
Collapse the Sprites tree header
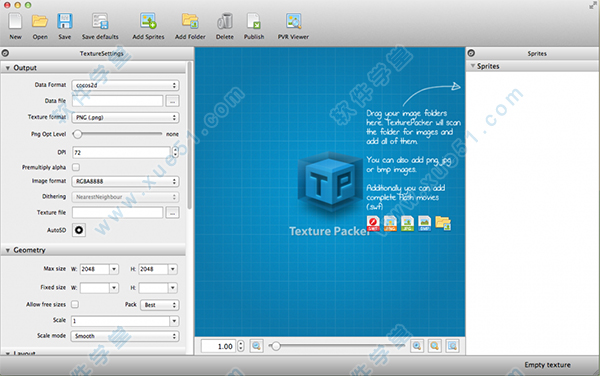coord(473,66)
